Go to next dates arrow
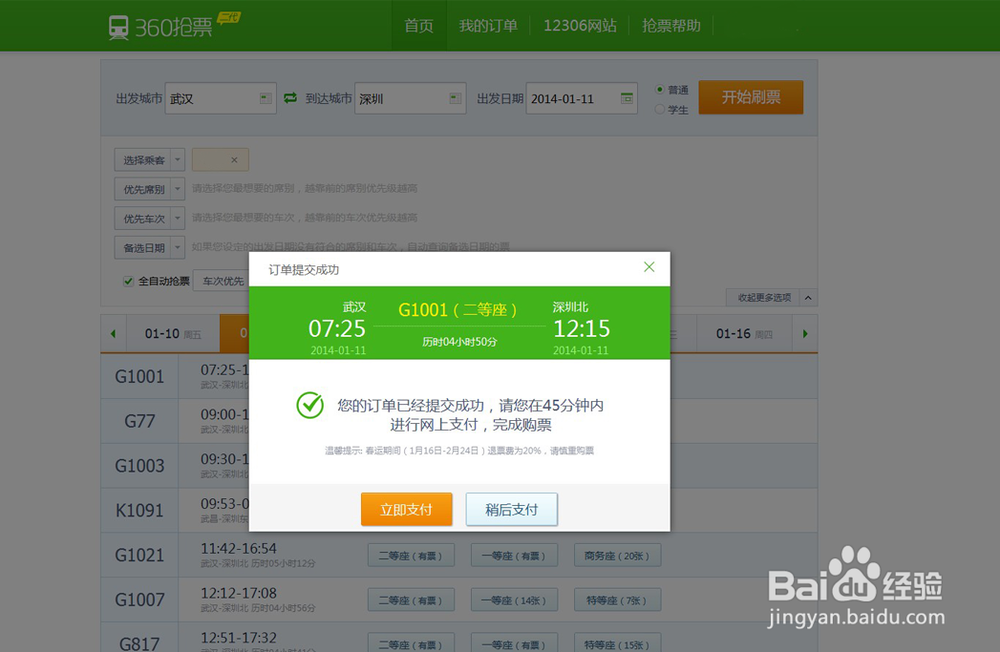 pyautogui.click(x=805, y=334)
